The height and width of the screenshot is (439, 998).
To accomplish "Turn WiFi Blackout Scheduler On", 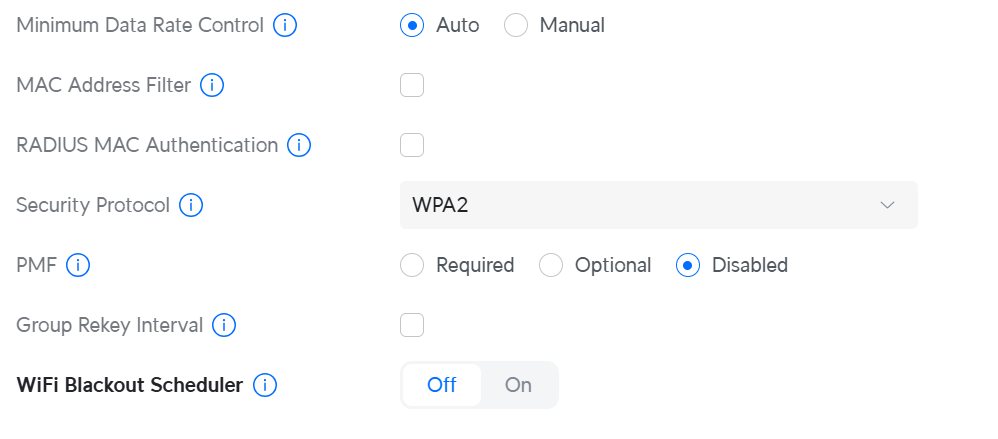I will 518,385.
